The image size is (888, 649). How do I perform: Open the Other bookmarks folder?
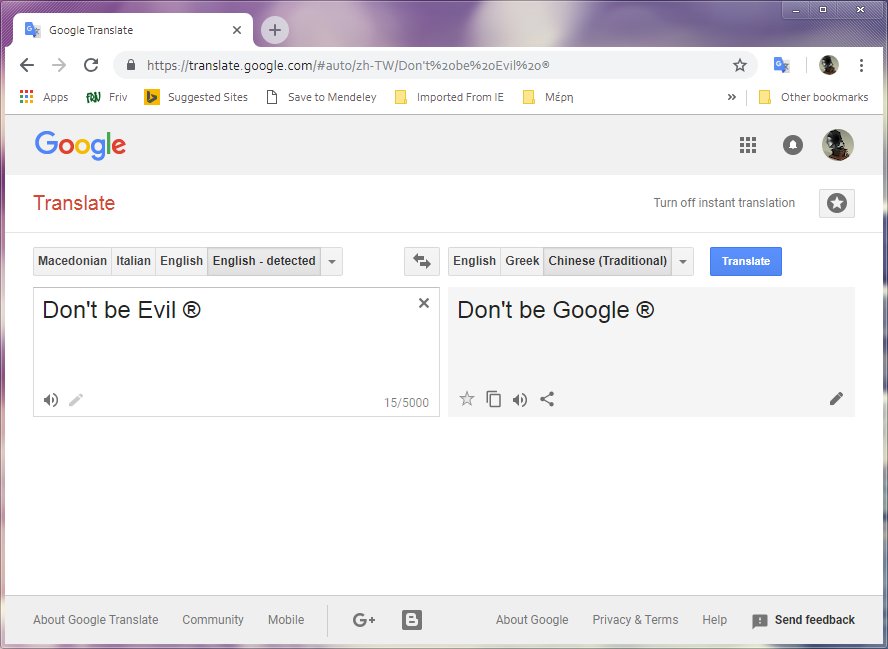tap(813, 97)
